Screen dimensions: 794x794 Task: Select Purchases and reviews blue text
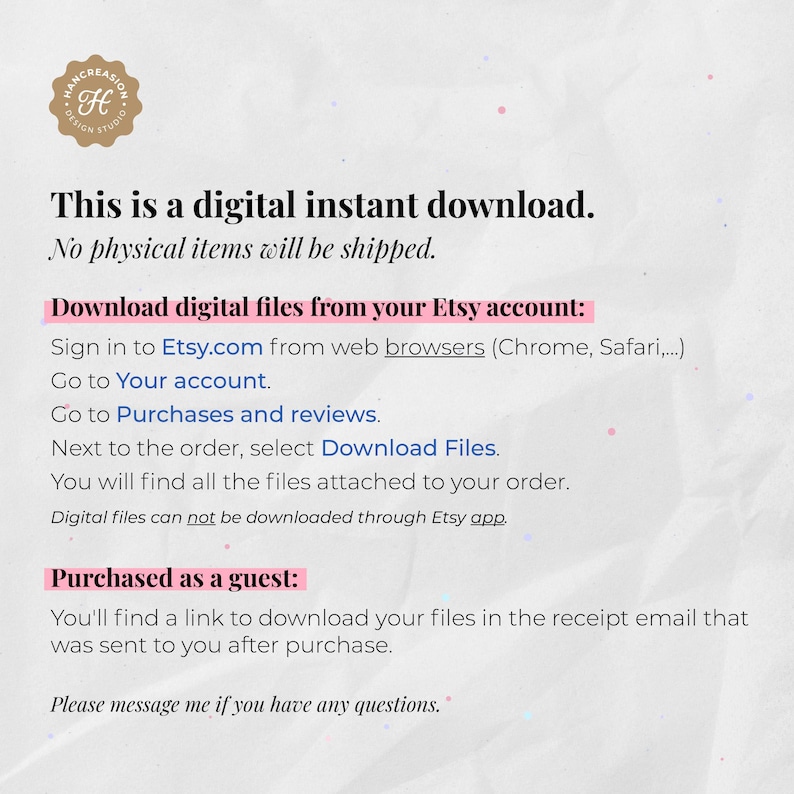tap(247, 414)
